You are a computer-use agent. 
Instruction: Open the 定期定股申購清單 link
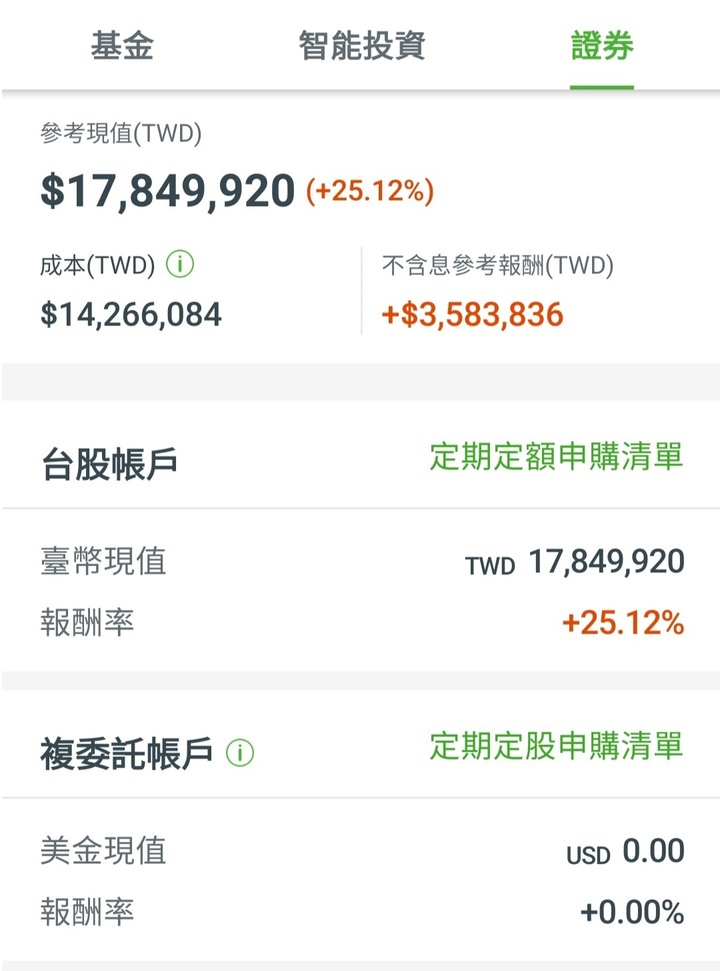tap(556, 746)
